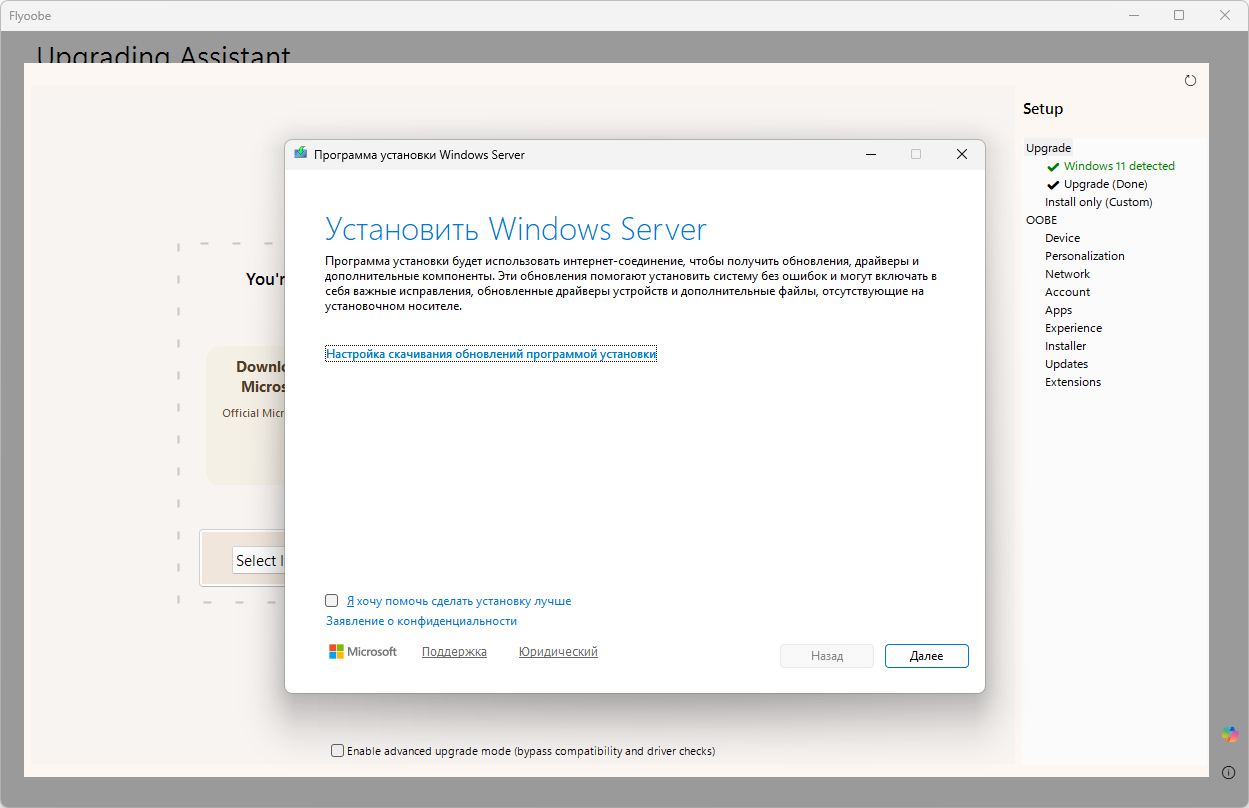Click the refresh icon above the Setup panel
Image resolution: width=1249 pixels, height=808 pixels.
pyautogui.click(x=1190, y=81)
